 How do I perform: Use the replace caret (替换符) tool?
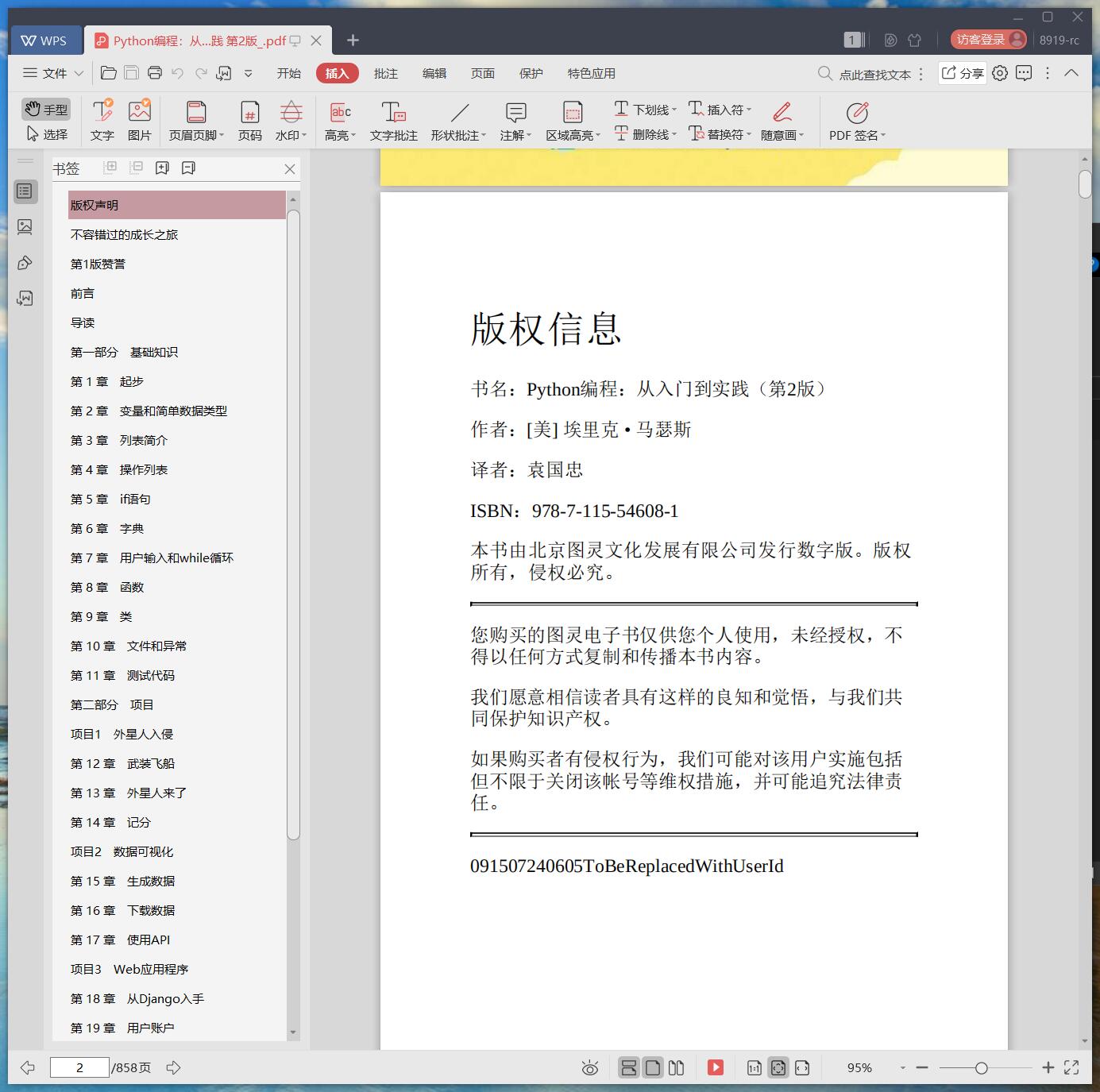click(720, 134)
